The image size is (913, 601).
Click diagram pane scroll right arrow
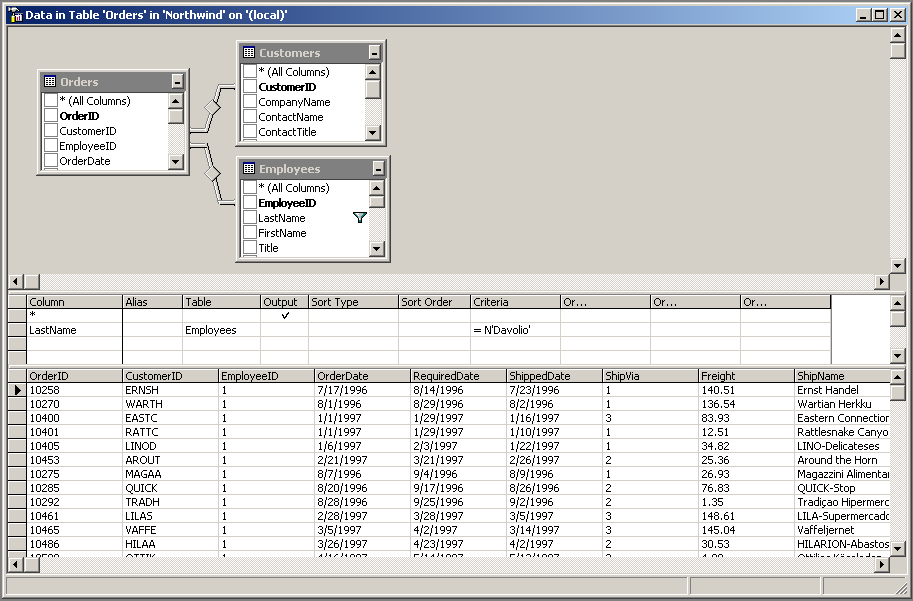coord(882,281)
